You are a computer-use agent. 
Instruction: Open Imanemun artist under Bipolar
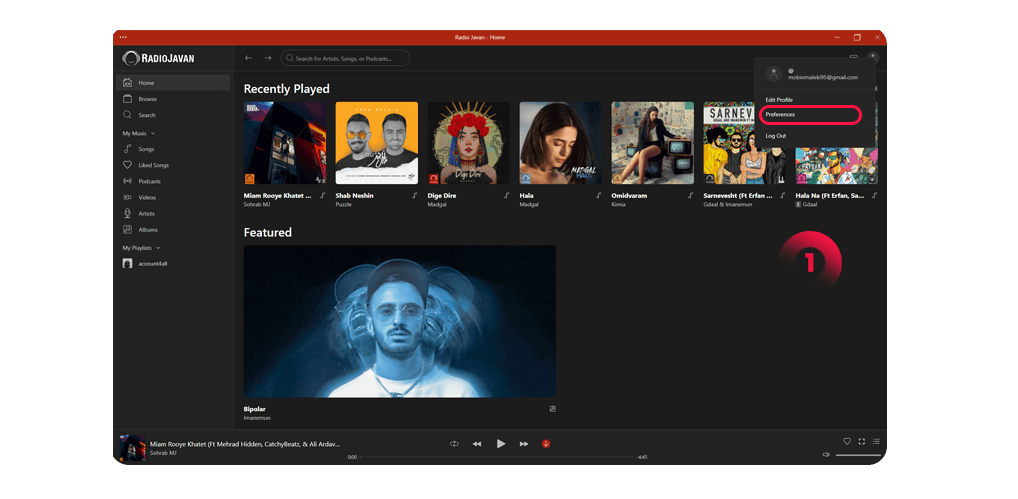(x=257, y=418)
